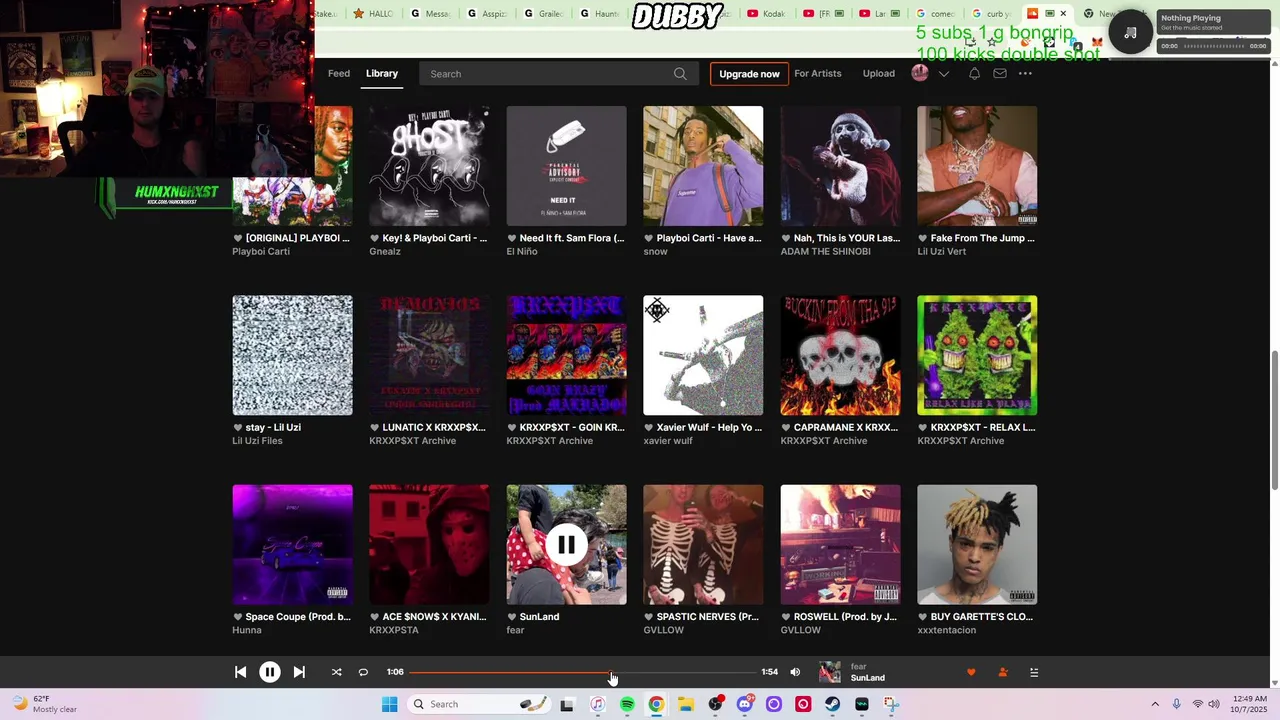
Task: Open Steam from the taskbar
Action: click(832, 704)
